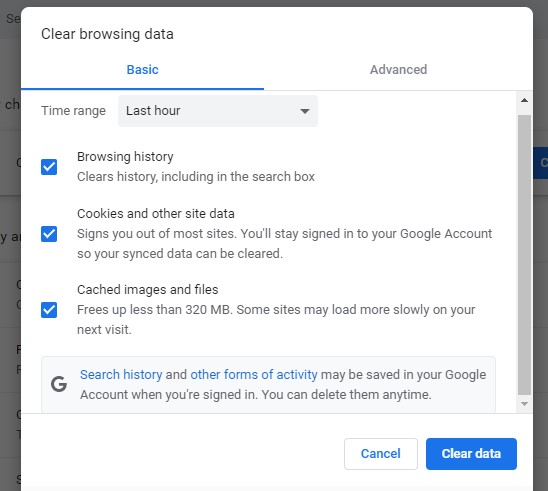Viewport: 548px width, 491px height.
Task: Click 'Clears history, including in the search box' text
Action: click(196, 177)
